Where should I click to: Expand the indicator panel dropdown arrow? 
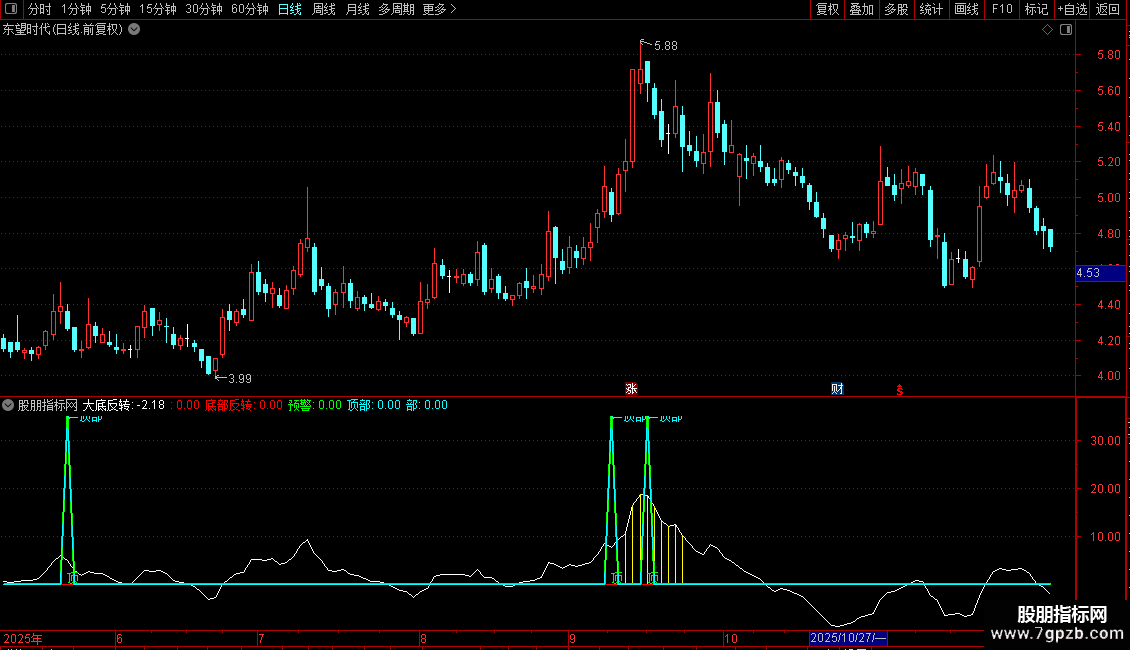click(8, 405)
